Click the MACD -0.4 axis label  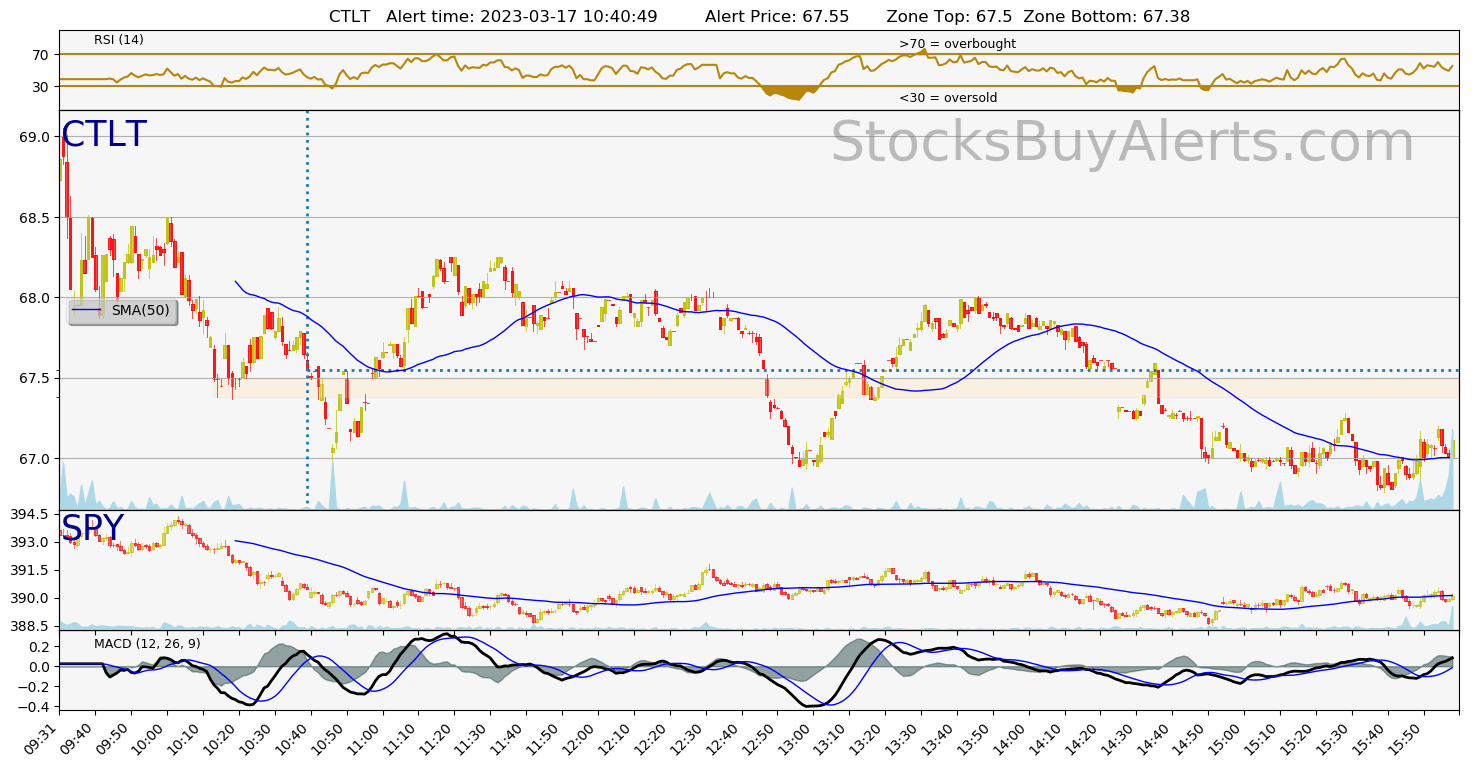coord(33,707)
